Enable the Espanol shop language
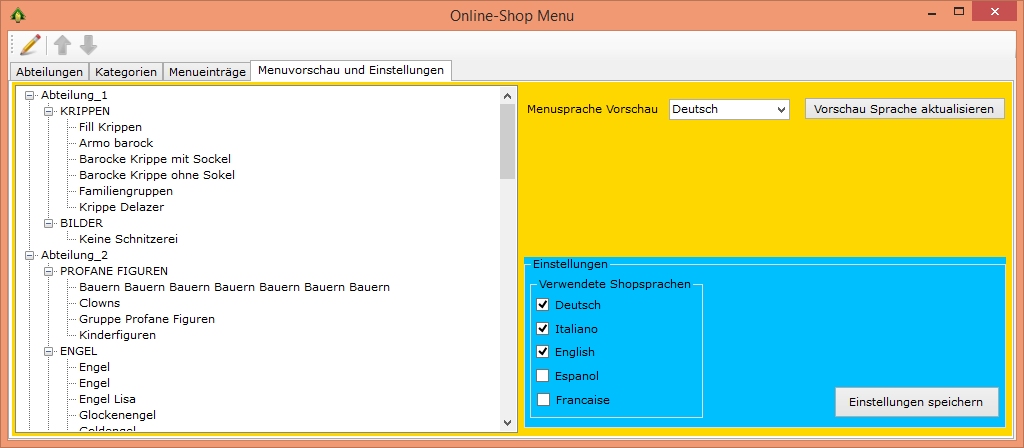This screenshot has width=1024, height=448. 543,376
